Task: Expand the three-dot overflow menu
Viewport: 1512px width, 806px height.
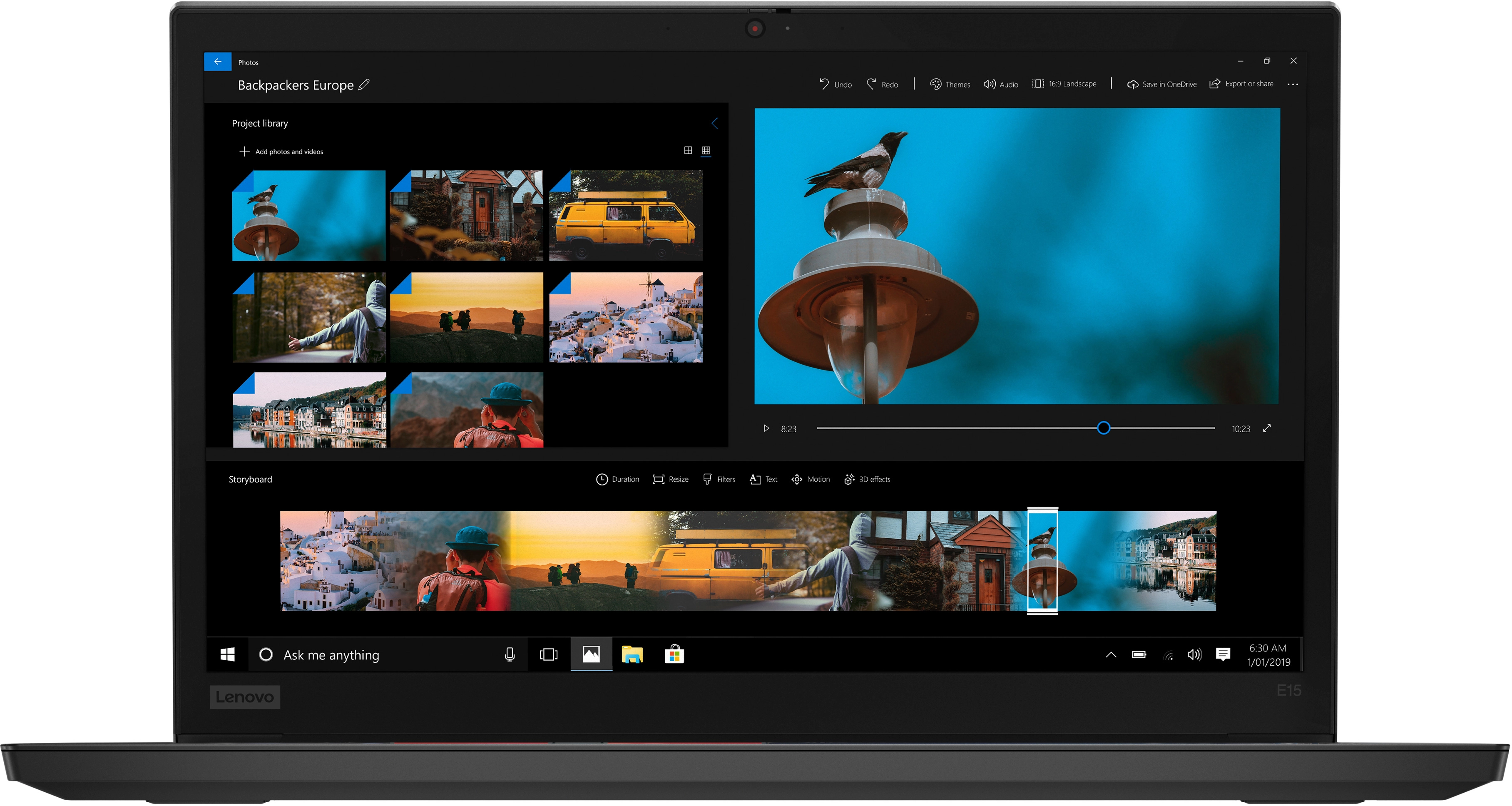Action: click(1296, 85)
